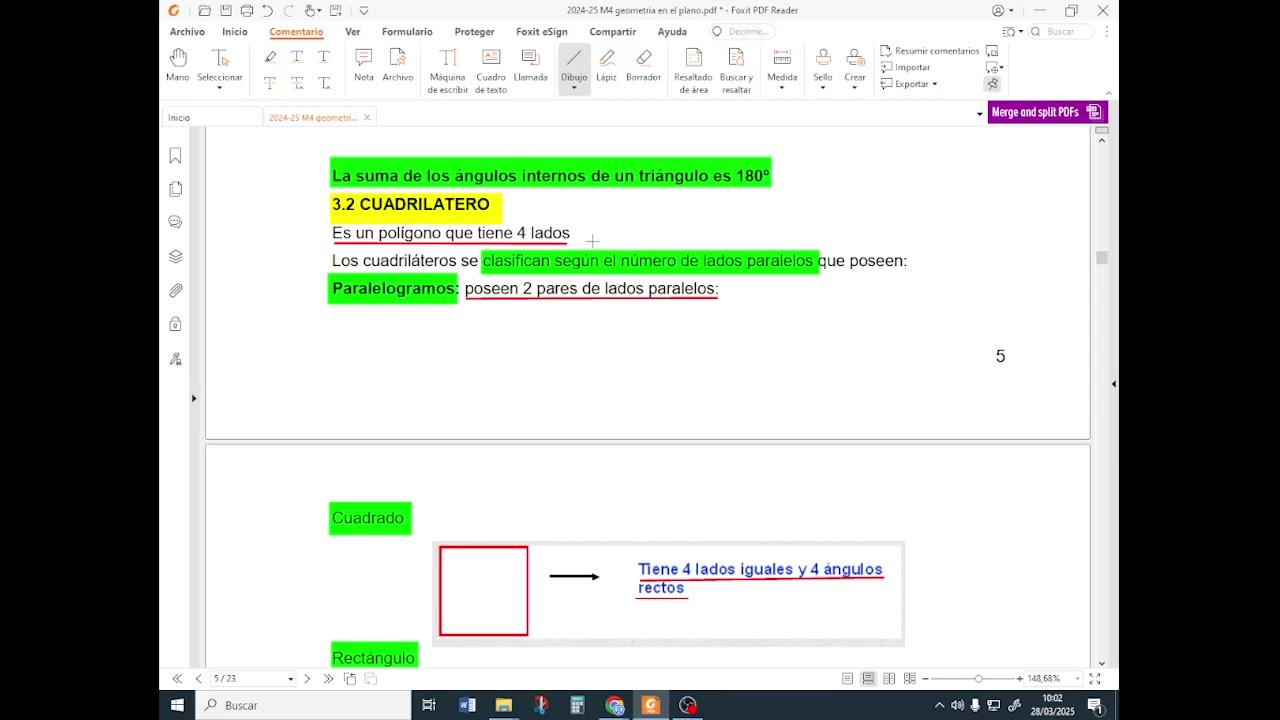Expand the Dibujo shapes dropdown
Screen dimensions: 1280x720
click(x=574, y=88)
